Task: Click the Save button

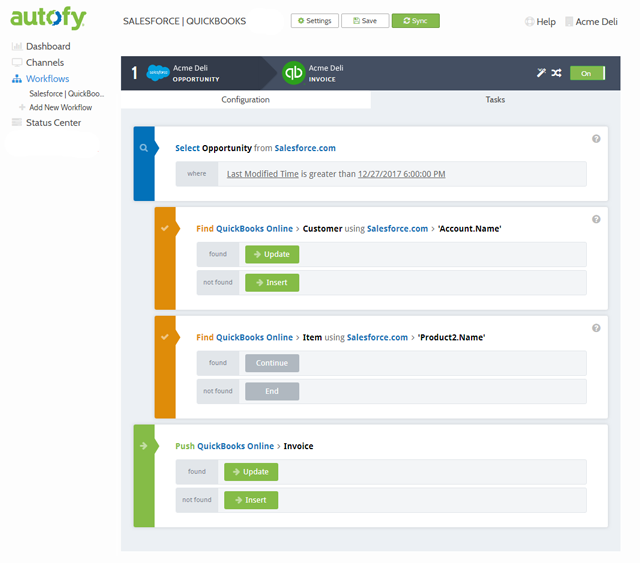Action: 365,21
